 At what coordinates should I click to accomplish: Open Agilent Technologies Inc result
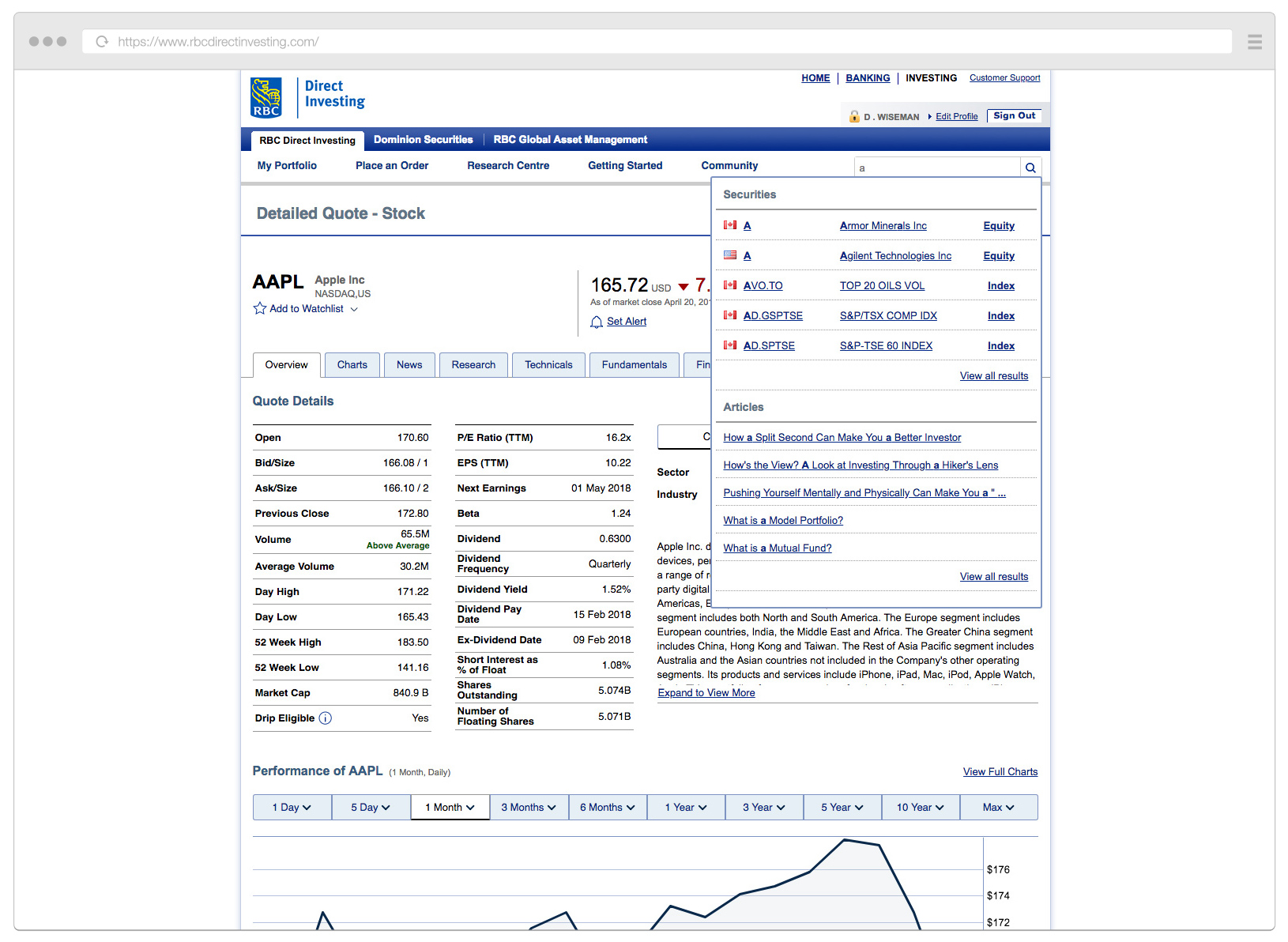tap(895, 256)
